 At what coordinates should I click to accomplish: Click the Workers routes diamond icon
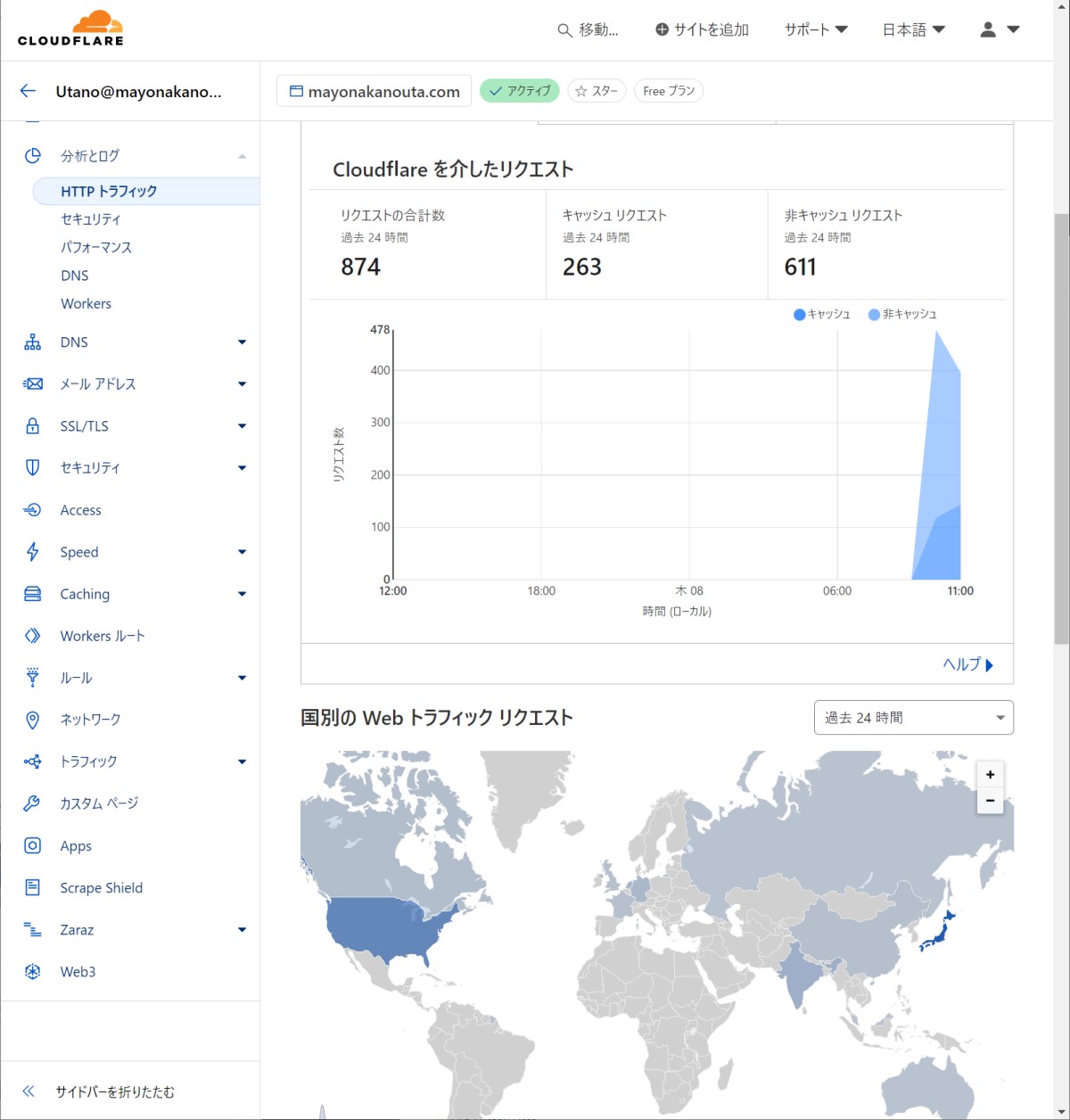point(33,636)
